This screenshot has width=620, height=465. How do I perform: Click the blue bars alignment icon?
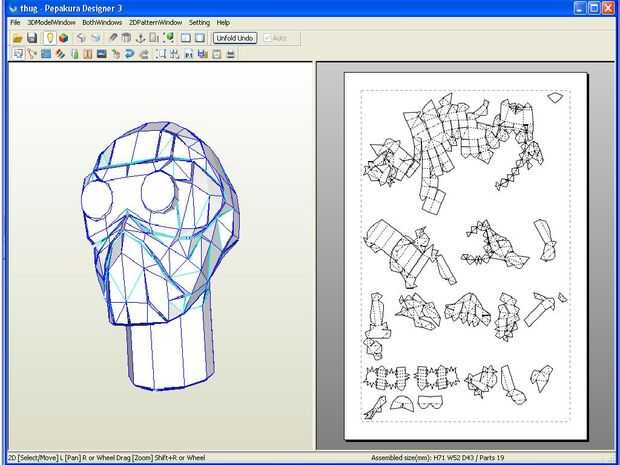pyautogui.click(x=203, y=53)
